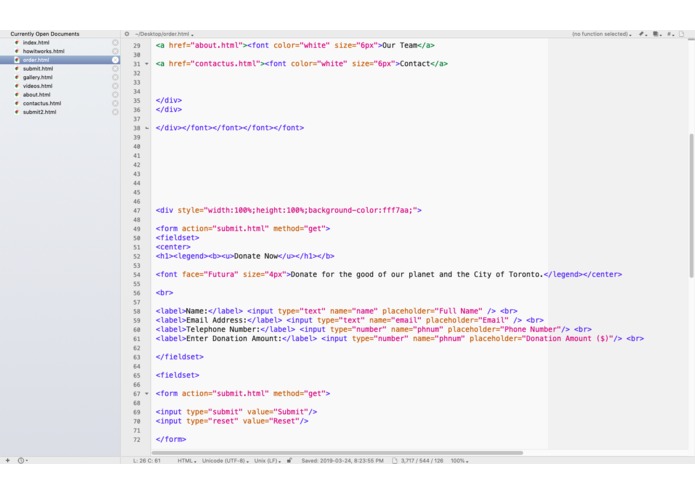Click the </fieldset> tag on line 63
695x494 pixels.
pyautogui.click(x=180, y=357)
